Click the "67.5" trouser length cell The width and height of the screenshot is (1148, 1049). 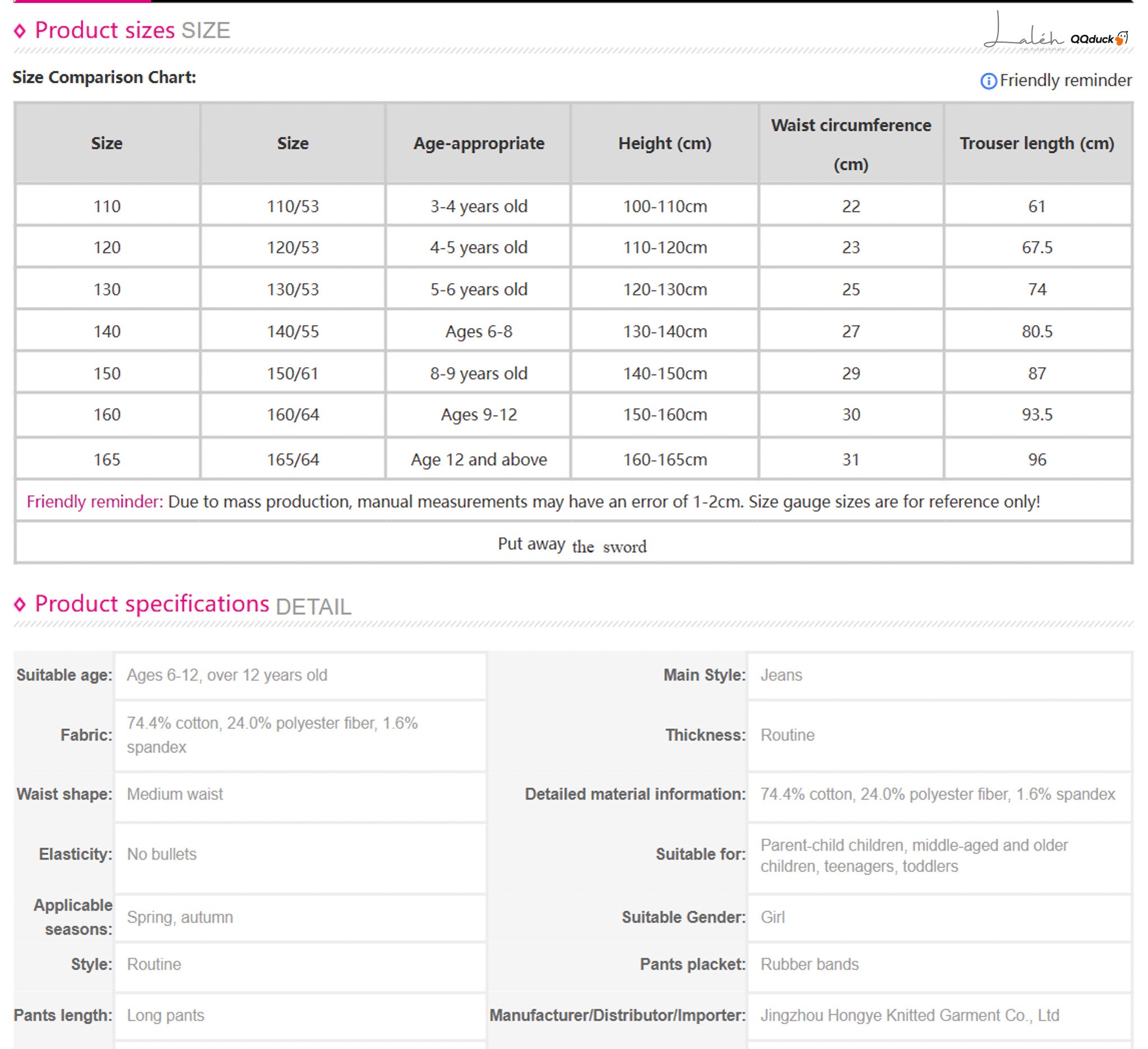pos(1036,247)
